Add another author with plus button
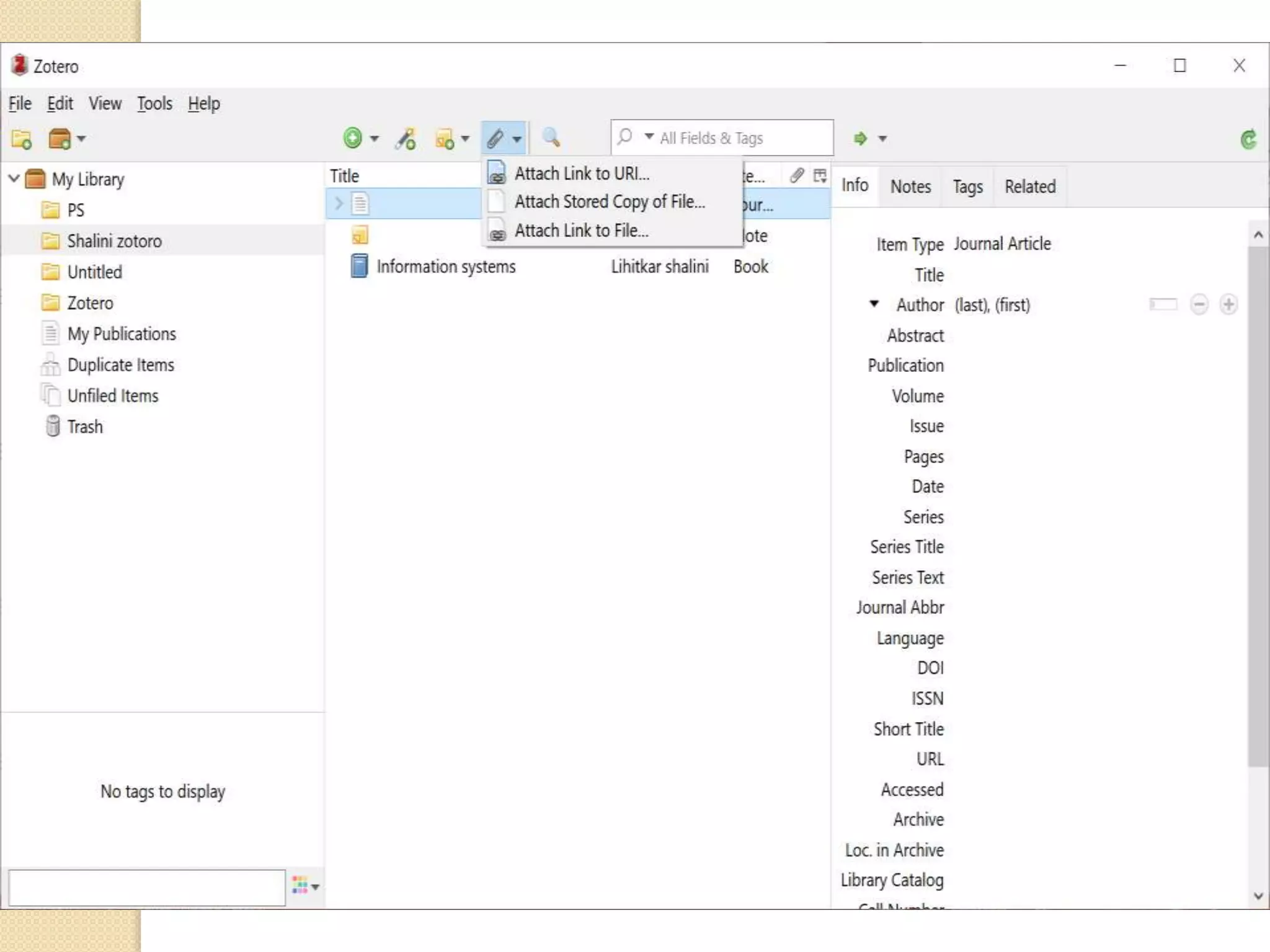 pyautogui.click(x=1228, y=304)
